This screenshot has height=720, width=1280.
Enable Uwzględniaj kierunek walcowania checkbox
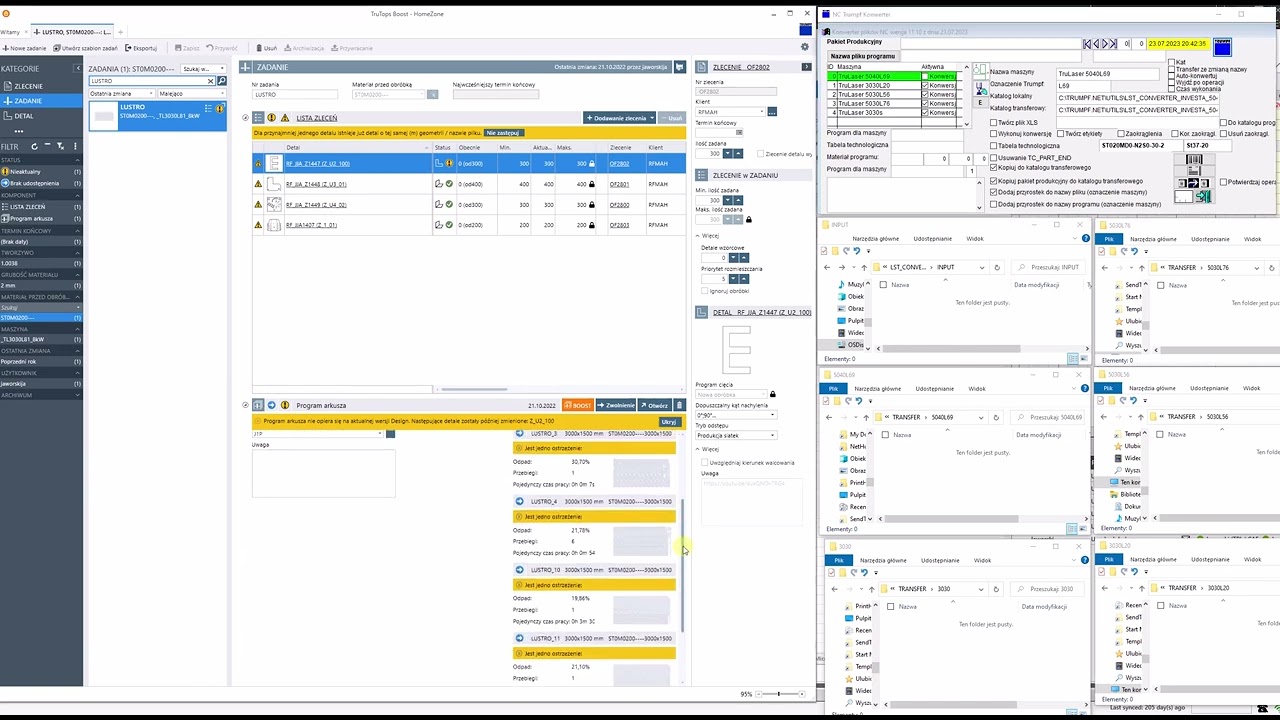705,462
